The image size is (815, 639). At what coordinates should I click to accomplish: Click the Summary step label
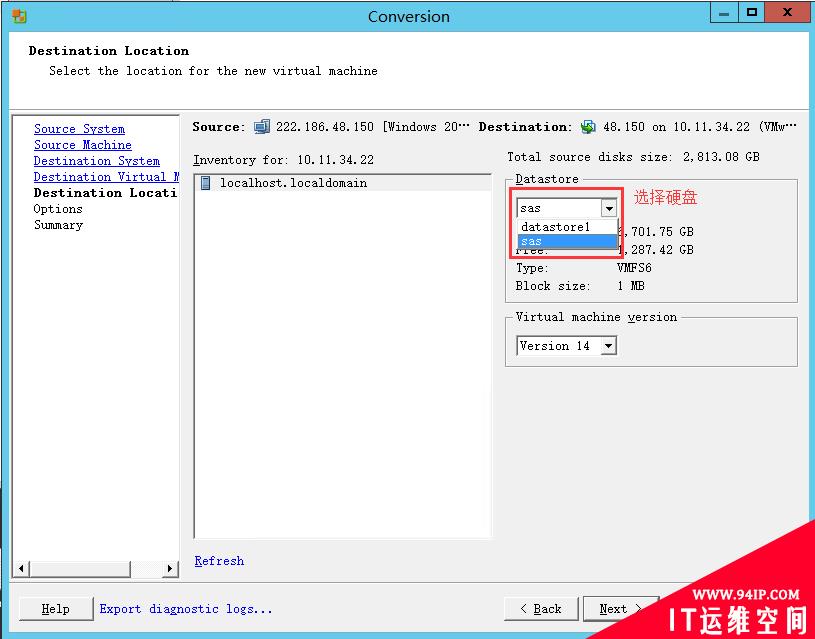pos(59,225)
